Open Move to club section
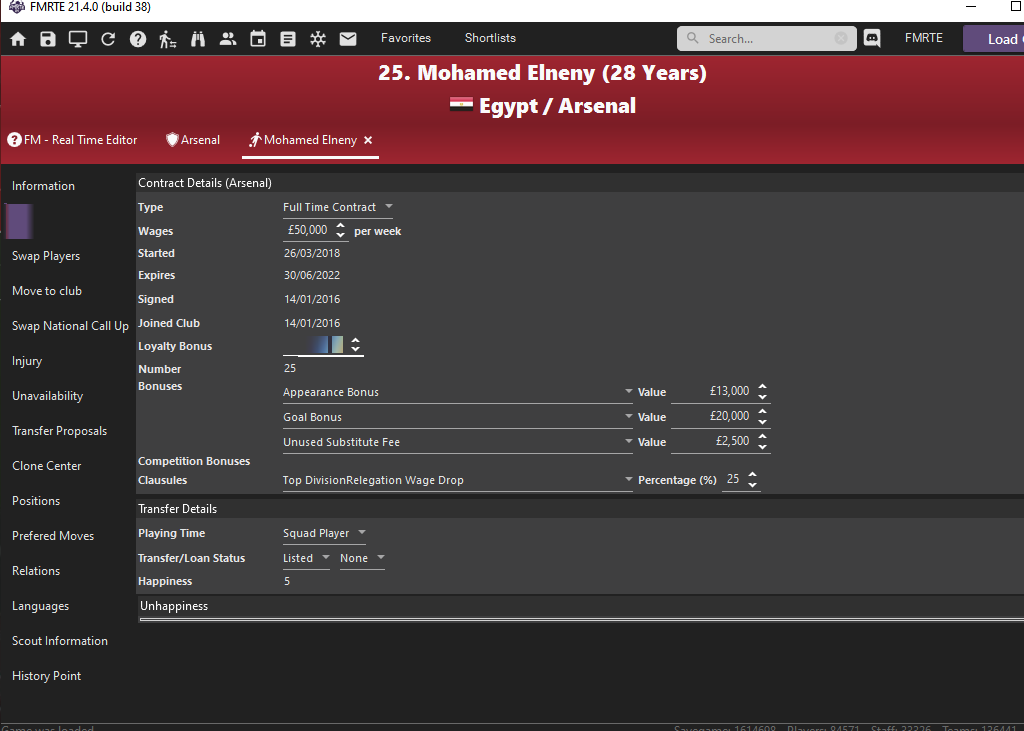This screenshot has width=1024, height=731. (x=46, y=291)
